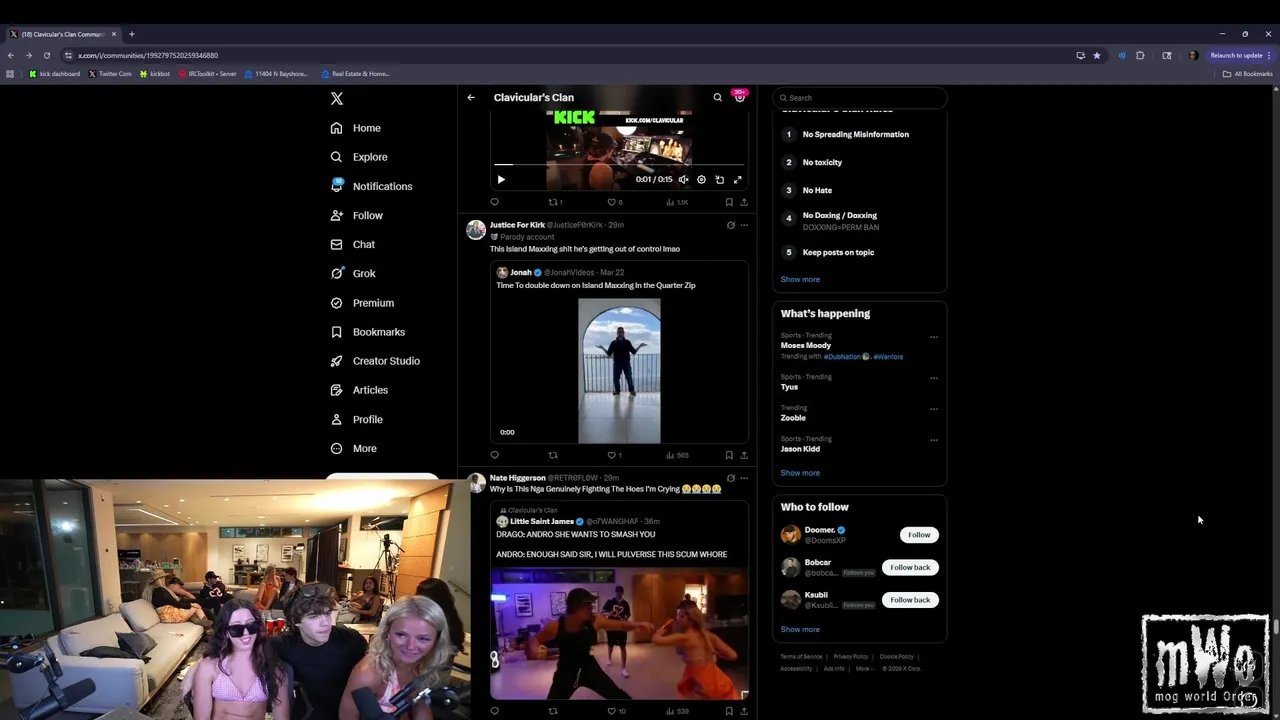Viewport: 1280px width, 720px height.
Task: Open more options on Justice For Kirk post
Action: [743, 225]
